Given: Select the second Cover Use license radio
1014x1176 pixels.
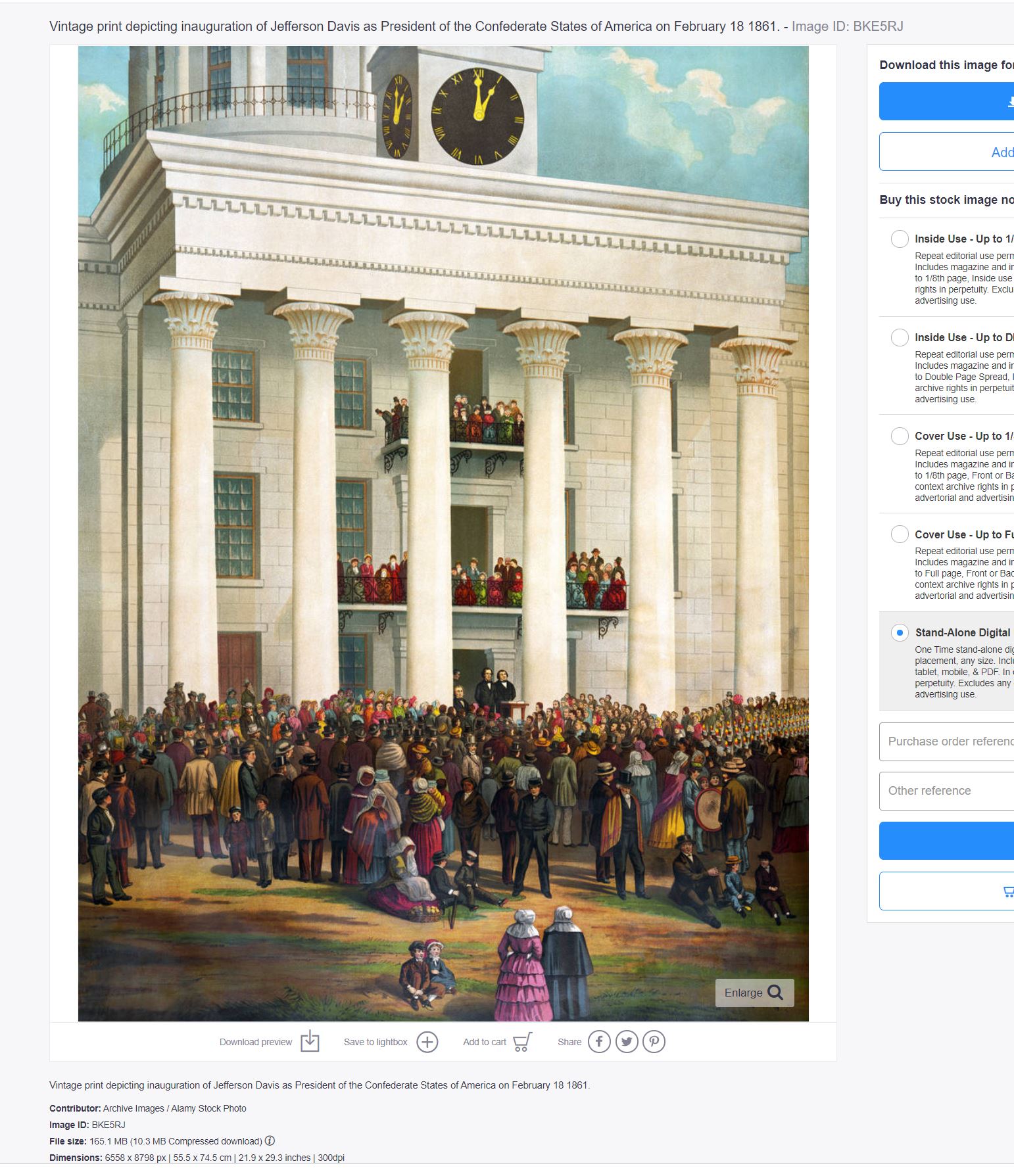Looking at the screenshot, I should [900, 534].
